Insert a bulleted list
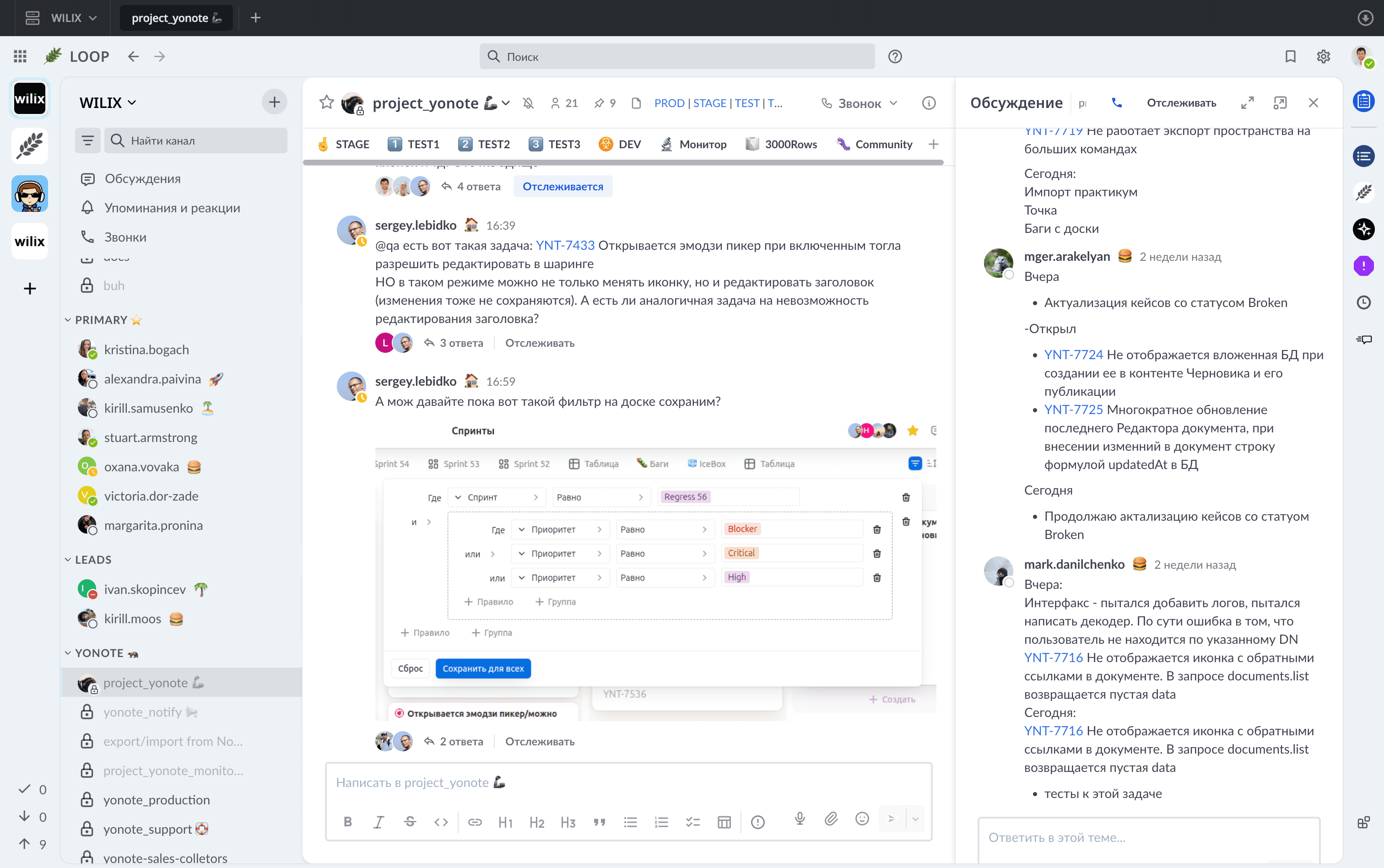1384x868 pixels. coord(630,822)
